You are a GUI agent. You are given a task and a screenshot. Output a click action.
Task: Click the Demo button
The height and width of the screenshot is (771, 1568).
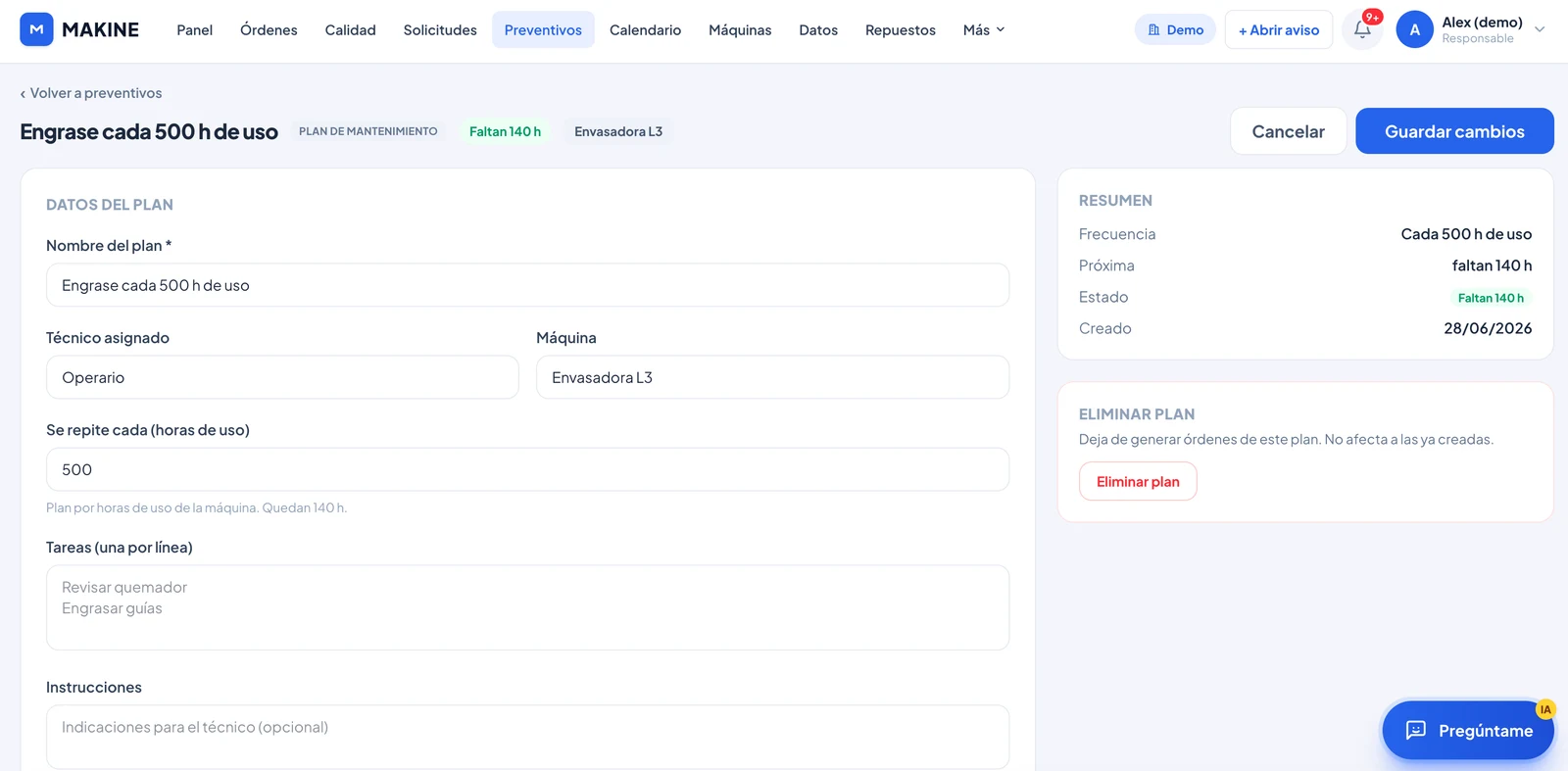pos(1175,29)
